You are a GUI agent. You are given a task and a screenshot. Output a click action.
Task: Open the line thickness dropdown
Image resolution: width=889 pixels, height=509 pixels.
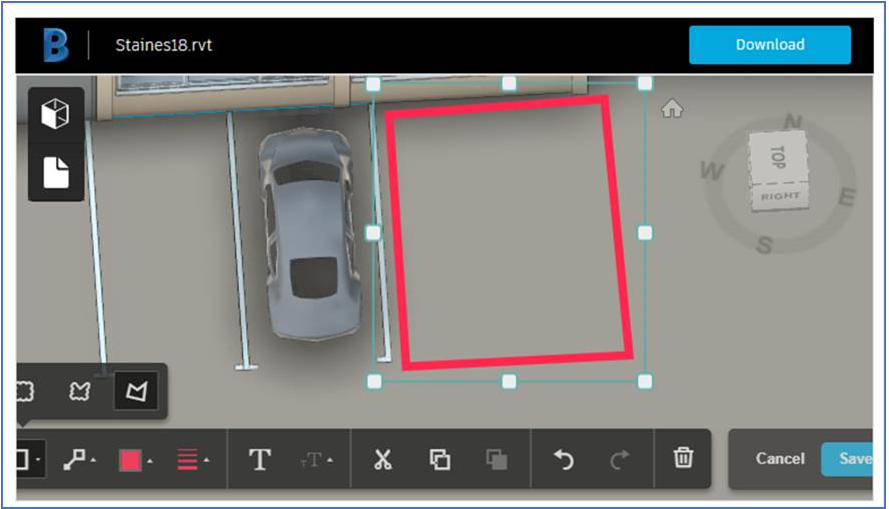coord(193,460)
